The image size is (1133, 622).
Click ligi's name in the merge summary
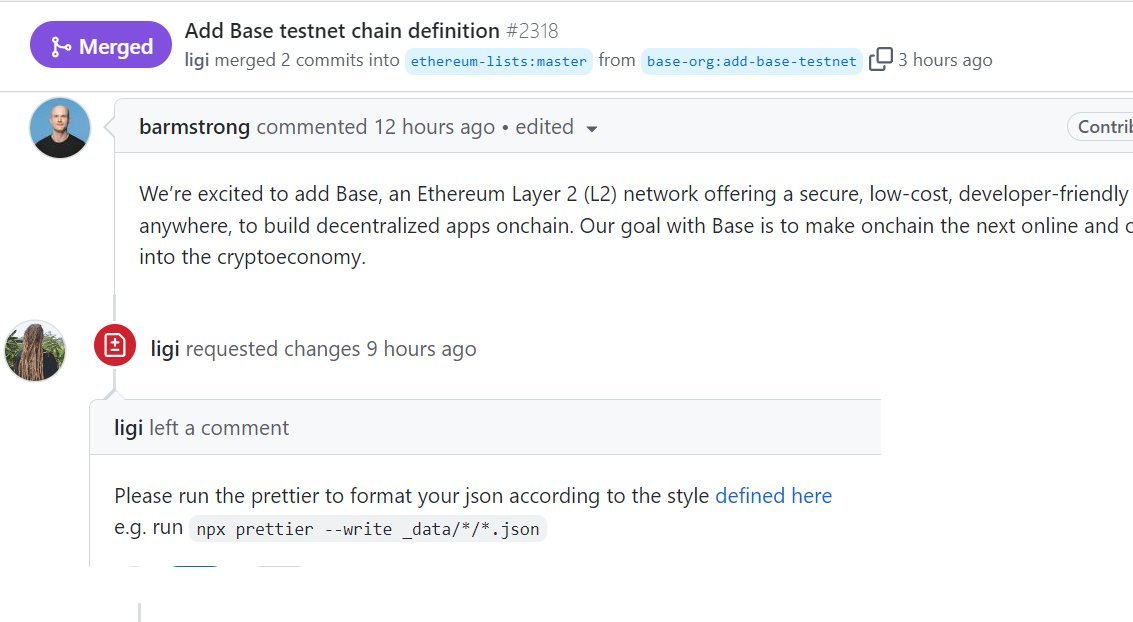(x=197, y=60)
